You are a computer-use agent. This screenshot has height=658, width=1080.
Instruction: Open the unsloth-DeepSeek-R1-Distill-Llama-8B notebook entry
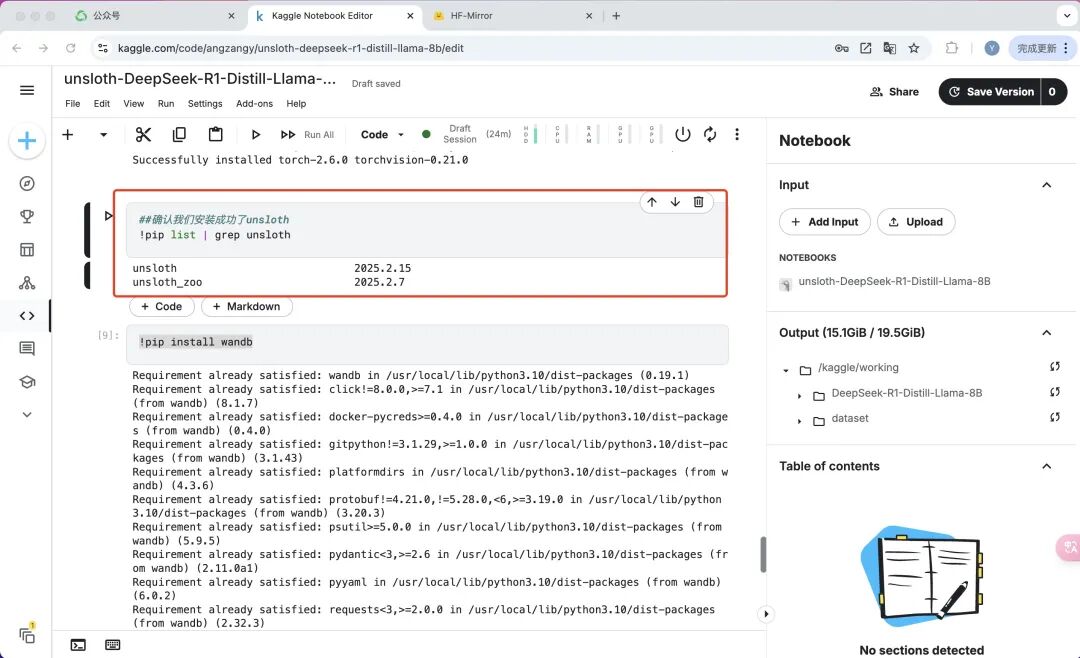(x=893, y=282)
